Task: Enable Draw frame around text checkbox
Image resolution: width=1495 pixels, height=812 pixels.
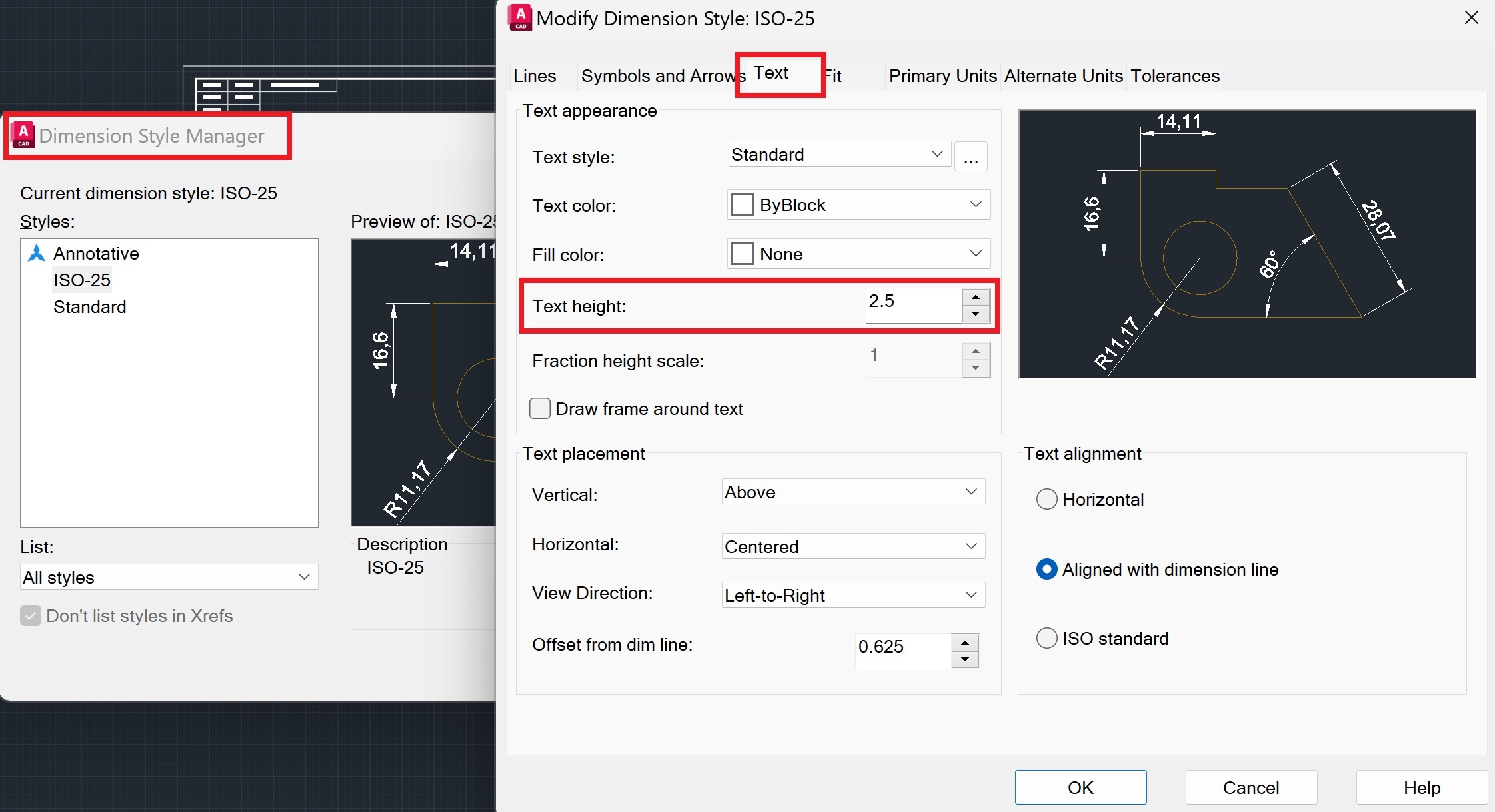Action: click(539, 408)
